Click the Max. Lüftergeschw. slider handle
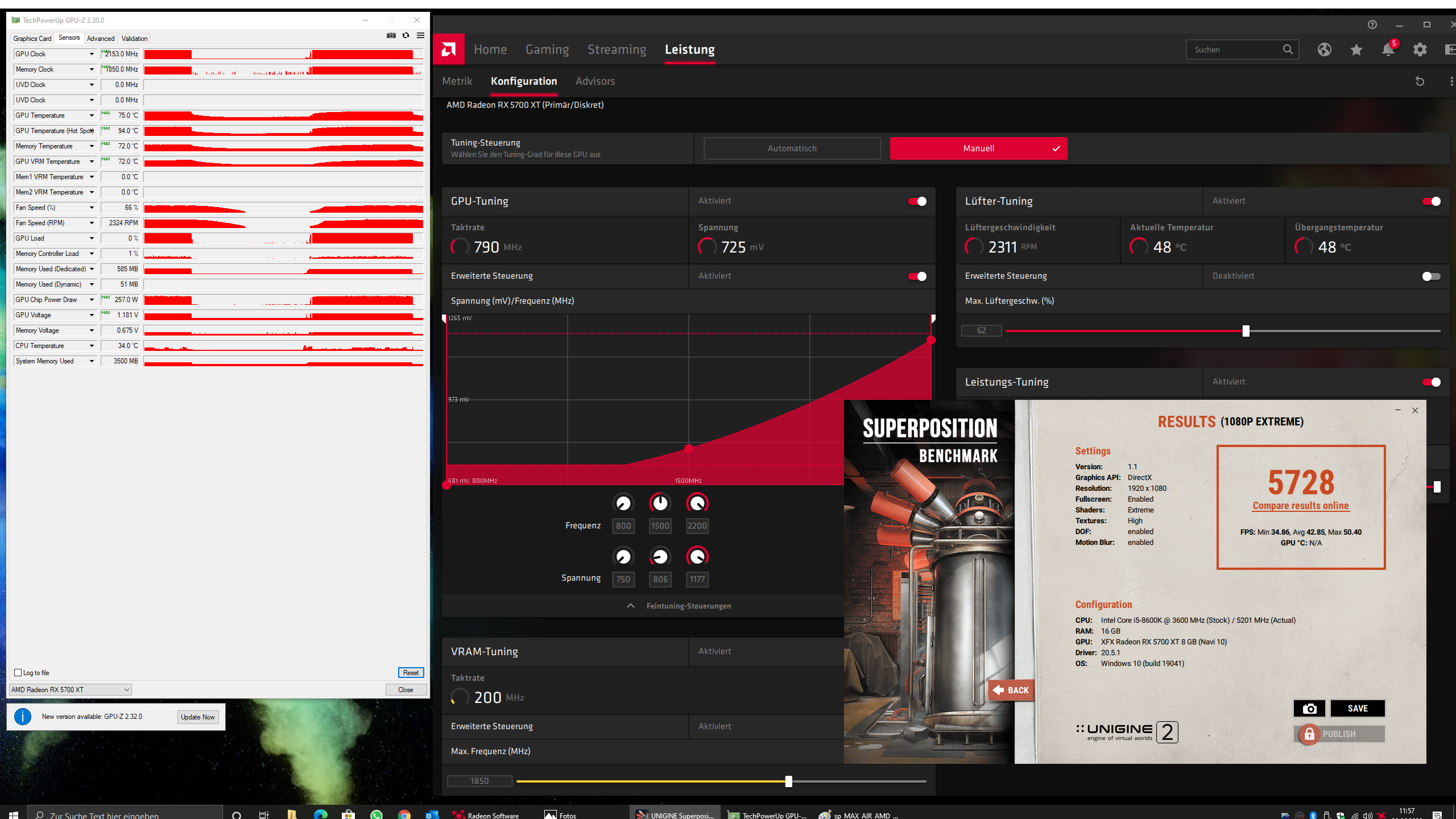This screenshot has width=1456, height=819. point(1246,331)
